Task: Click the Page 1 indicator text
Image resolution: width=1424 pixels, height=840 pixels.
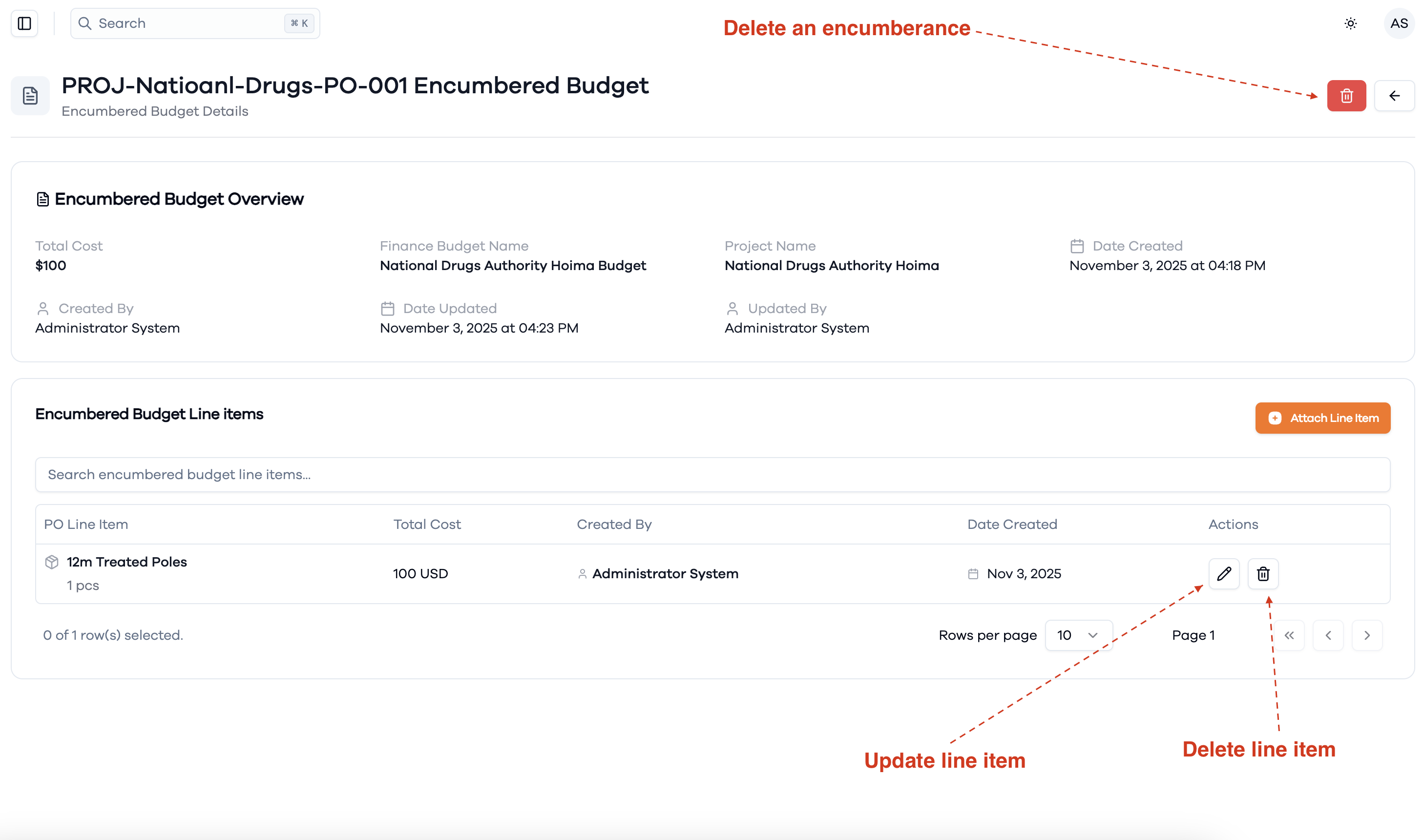Action: (x=1193, y=635)
